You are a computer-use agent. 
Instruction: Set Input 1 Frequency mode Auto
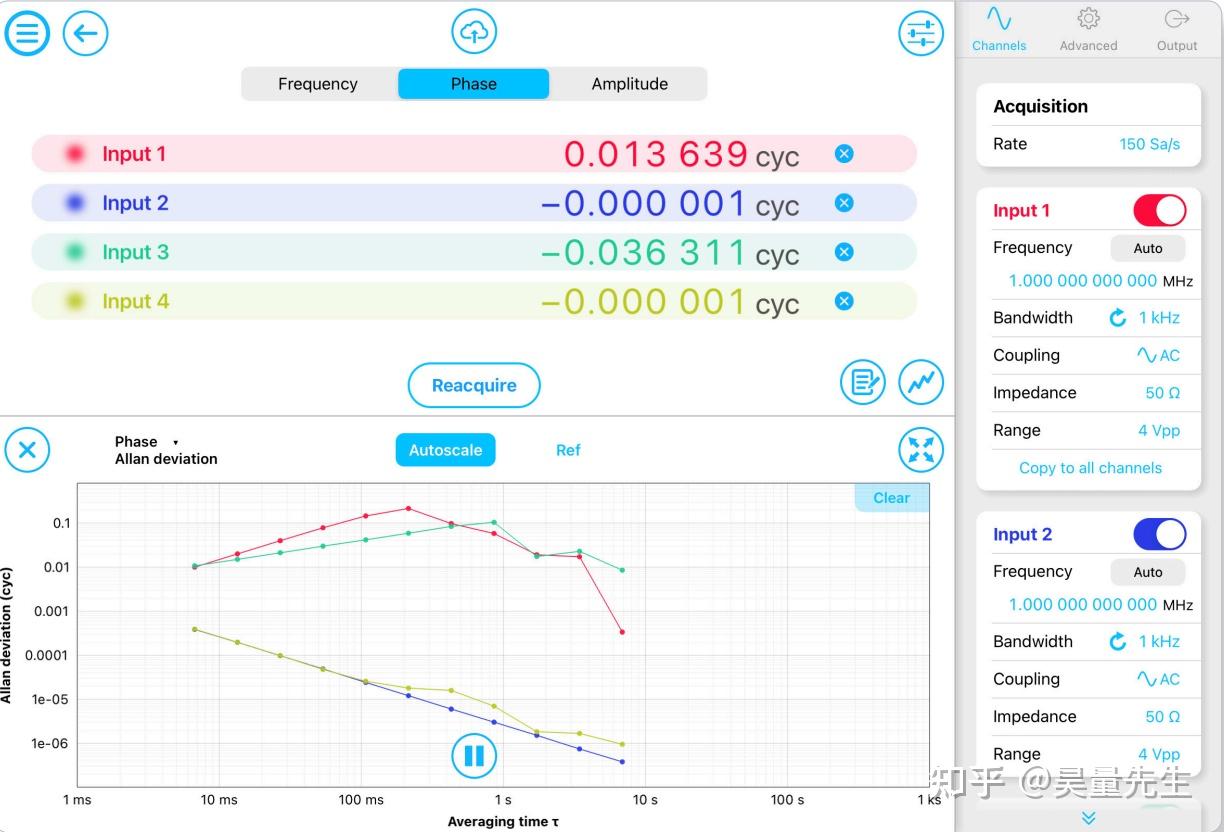tap(1148, 248)
